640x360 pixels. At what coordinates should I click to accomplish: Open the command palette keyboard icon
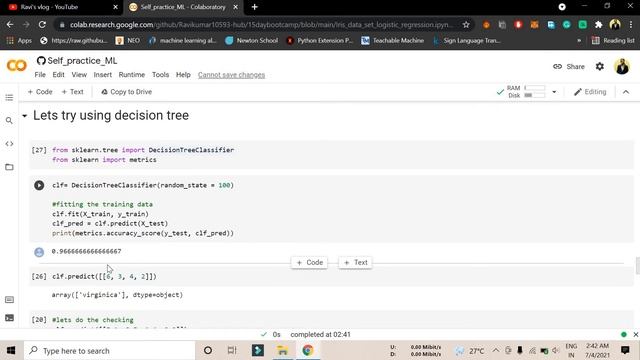pyautogui.click(x=9, y=300)
